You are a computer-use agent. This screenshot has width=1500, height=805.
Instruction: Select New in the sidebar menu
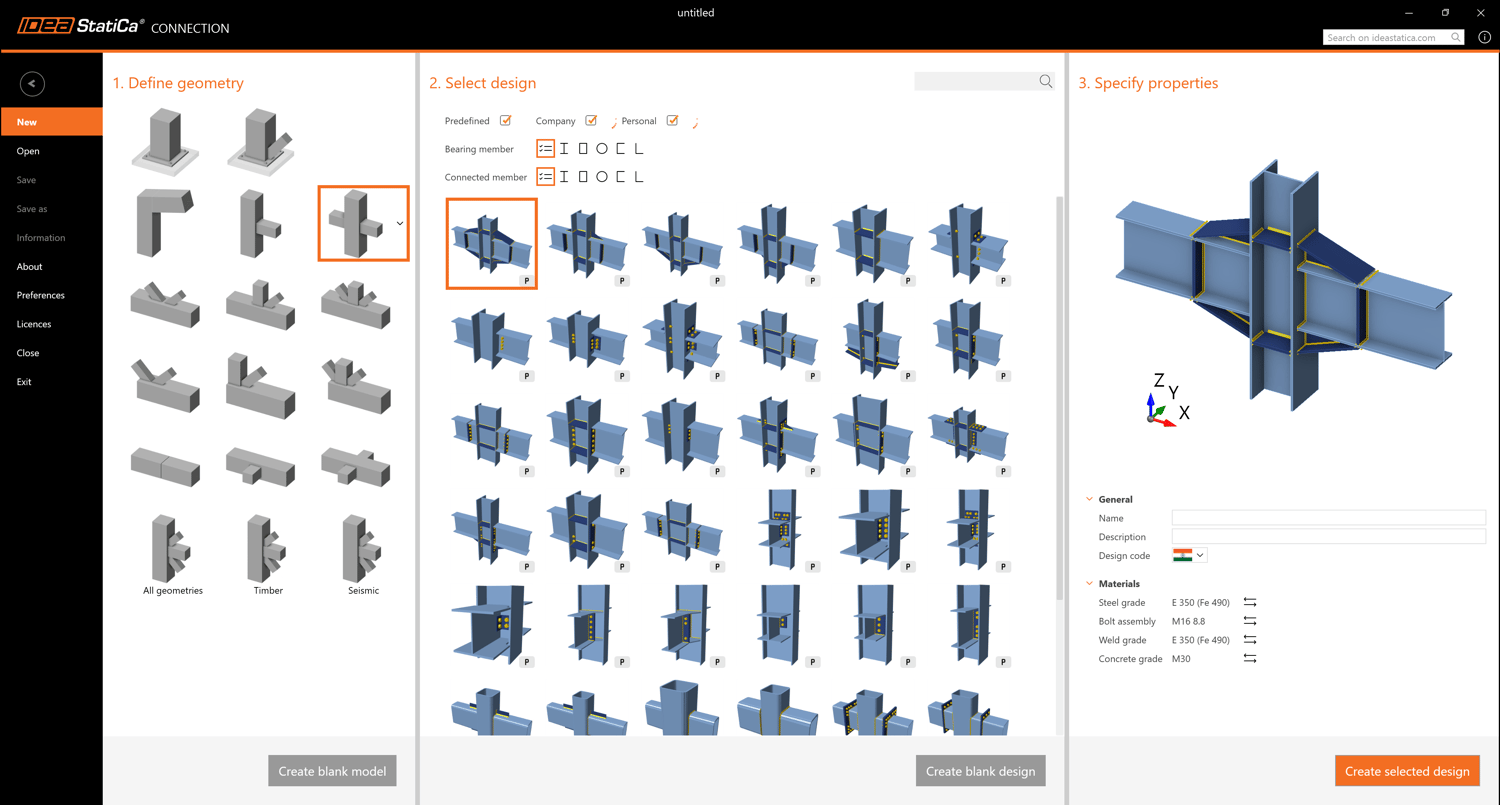[x=51, y=122]
